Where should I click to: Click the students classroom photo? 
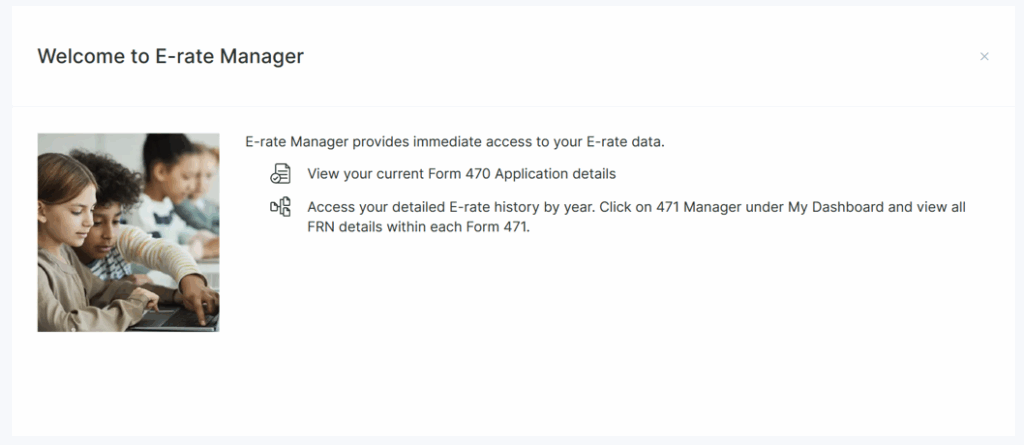point(128,232)
